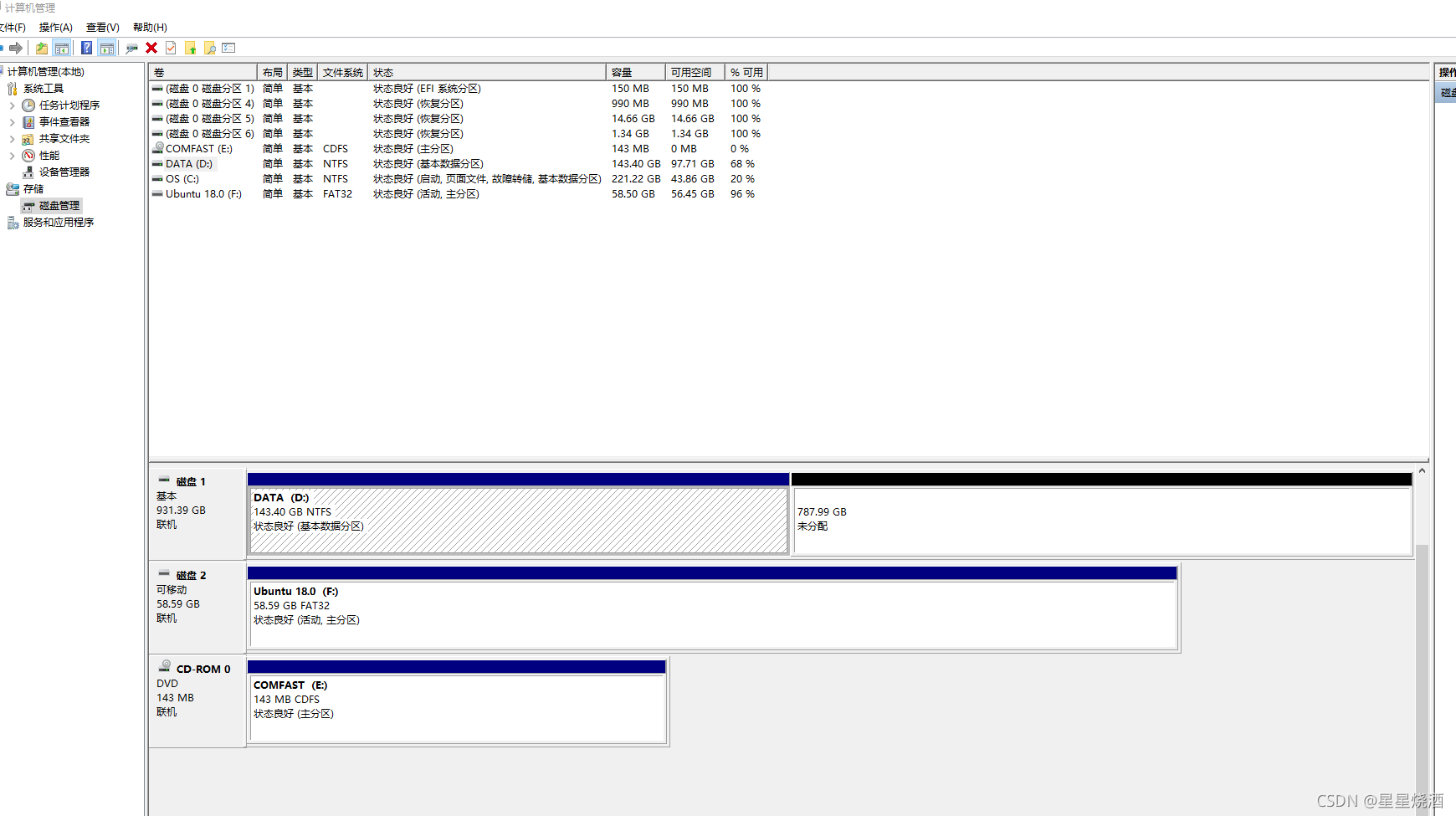Click the properties checkmark page toolbar icon
The height and width of the screenshot is (816, 1456).
click(x=171, y=48)
